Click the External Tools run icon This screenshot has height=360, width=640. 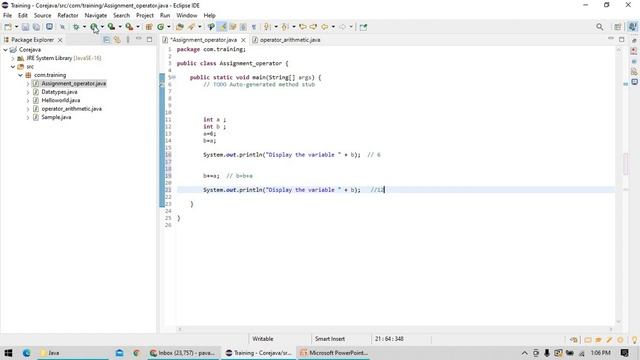[129, 27]
